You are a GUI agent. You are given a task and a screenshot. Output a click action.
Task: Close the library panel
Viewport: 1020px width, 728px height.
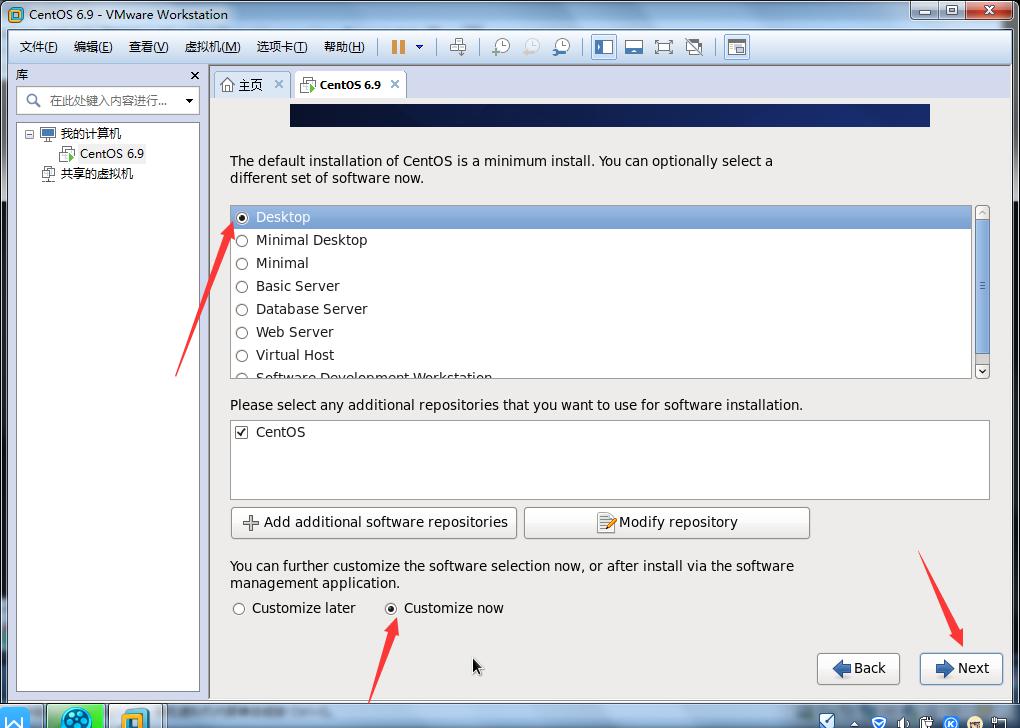(195, 75)
